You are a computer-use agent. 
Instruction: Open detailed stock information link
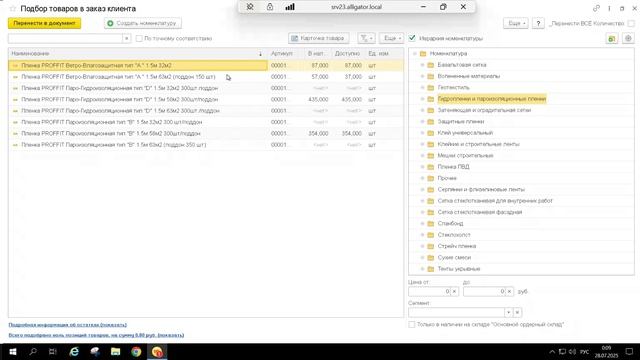(x=68, y=325)
